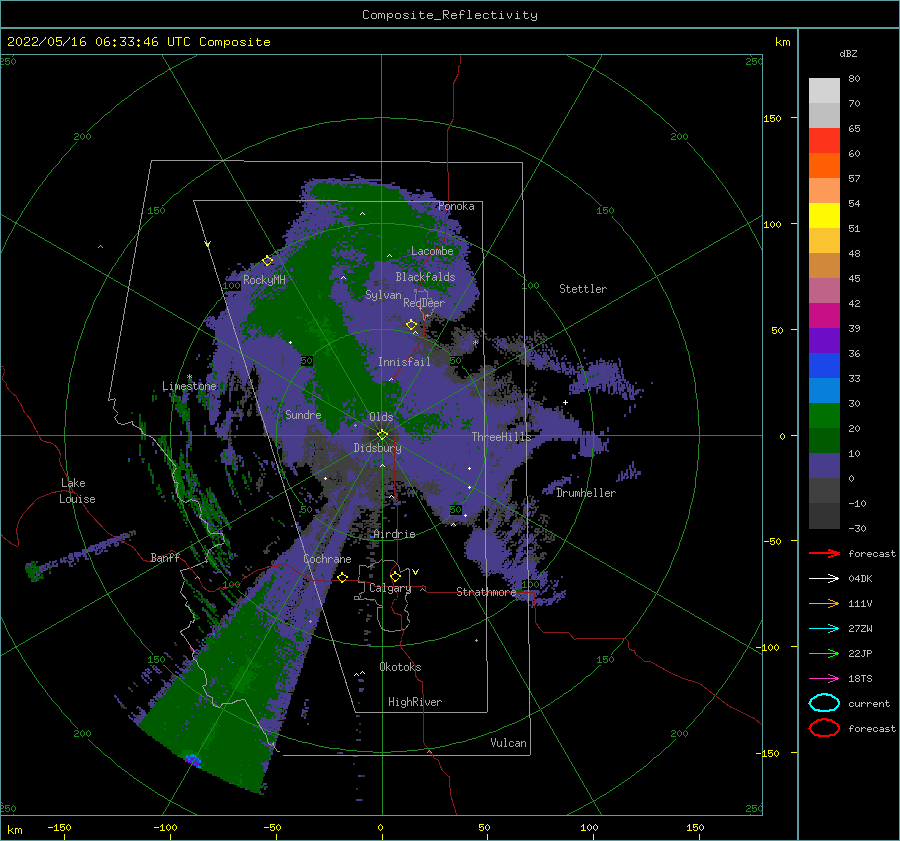The image size is (900, 841).
Task: Click the Banff town label
Action: tap(165, 557)
